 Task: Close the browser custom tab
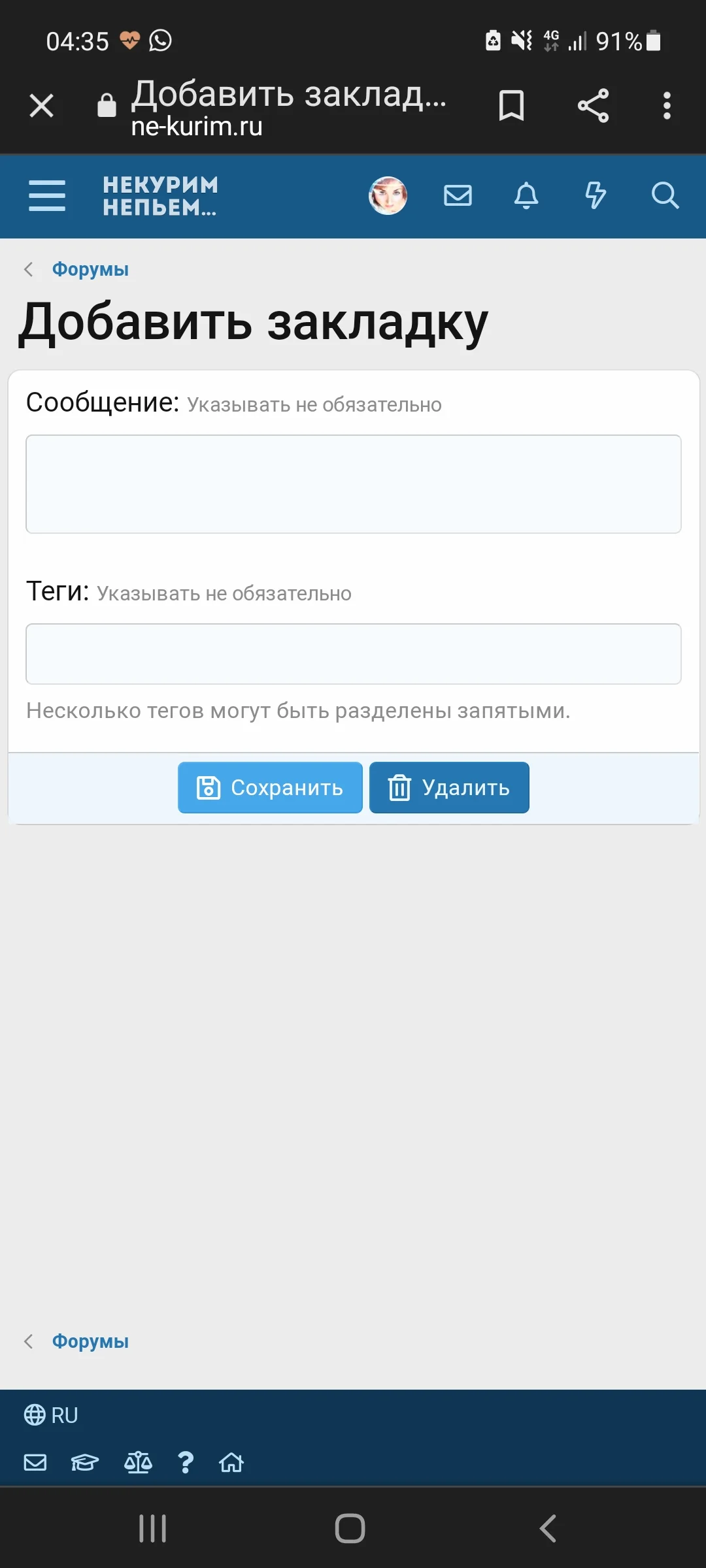41,106
